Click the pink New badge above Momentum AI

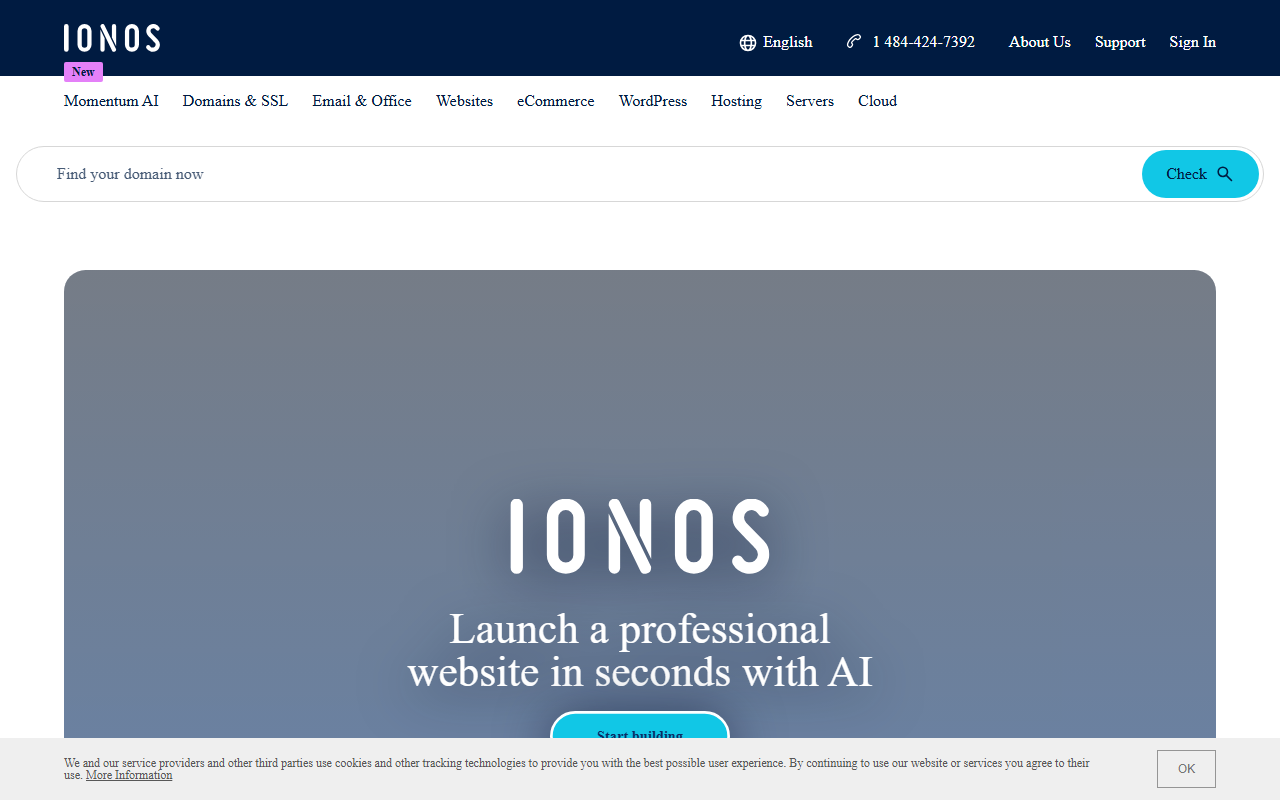pyautogui.click(x=83, y=72)
